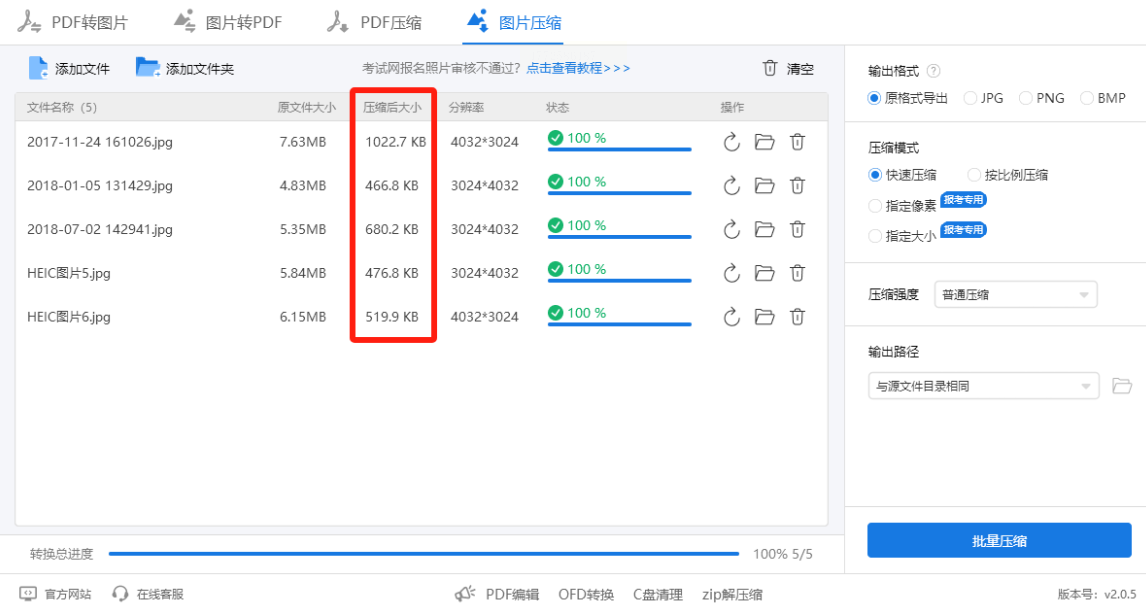
Task: Choose 按比例压缩 compression mode
Action: click(x=974, y=175)
